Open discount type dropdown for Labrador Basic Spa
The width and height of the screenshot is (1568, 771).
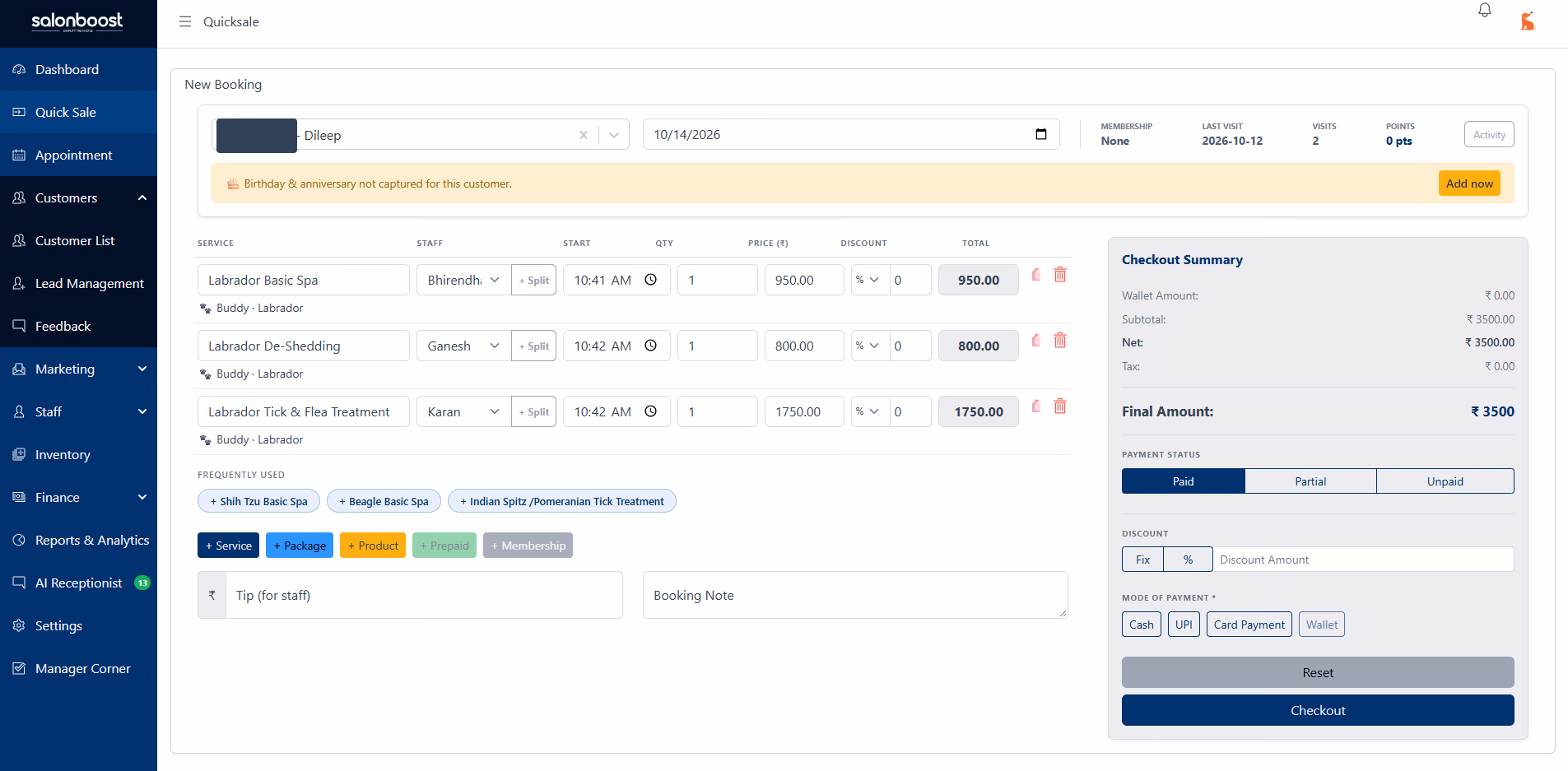pos(870,280)
